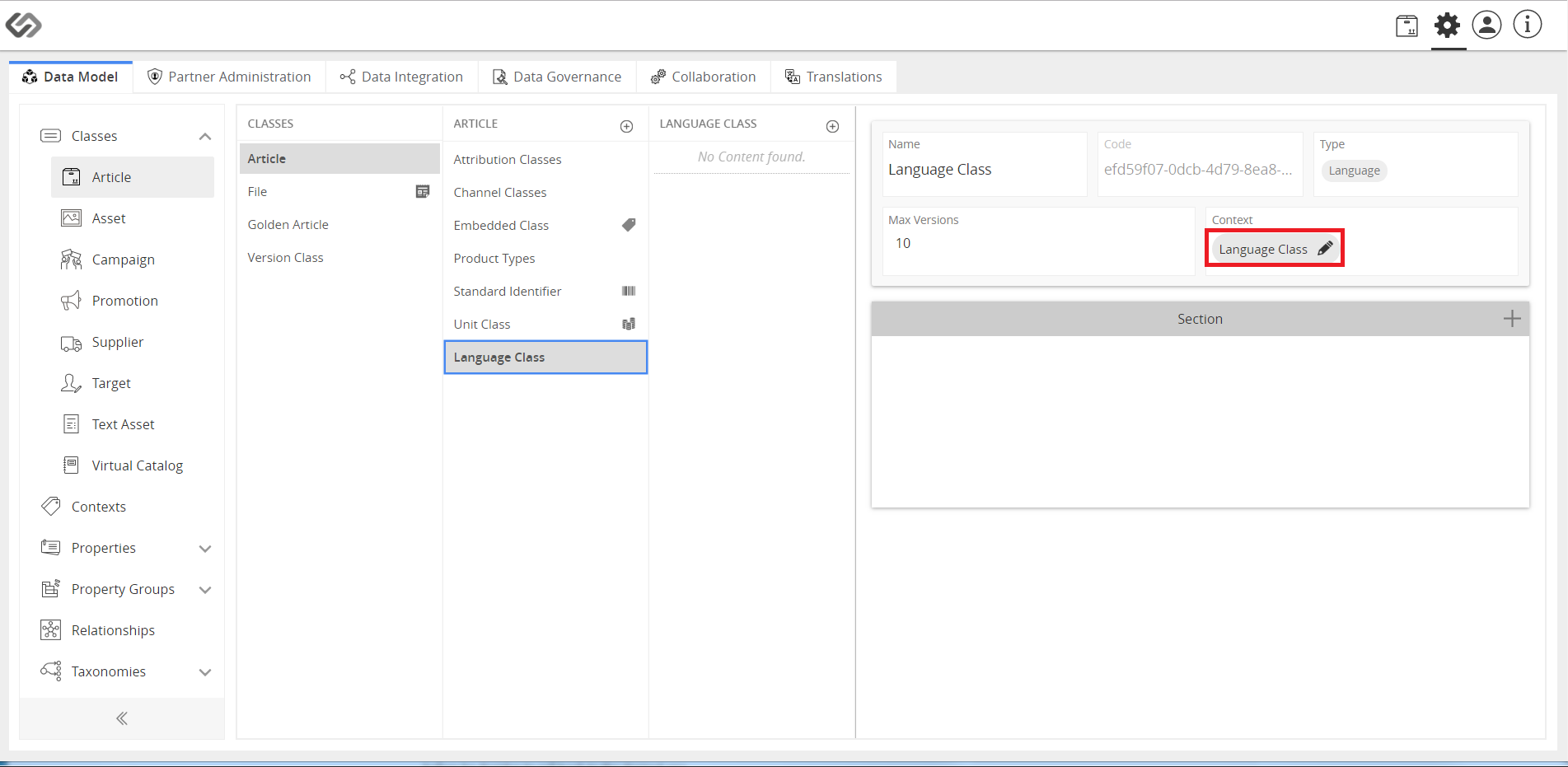Open the user profile icon
The image size is (1568, 767).
point(1487,25)
